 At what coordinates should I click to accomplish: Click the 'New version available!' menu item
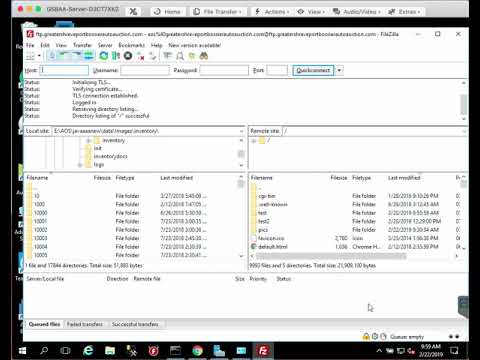(194, 45)
